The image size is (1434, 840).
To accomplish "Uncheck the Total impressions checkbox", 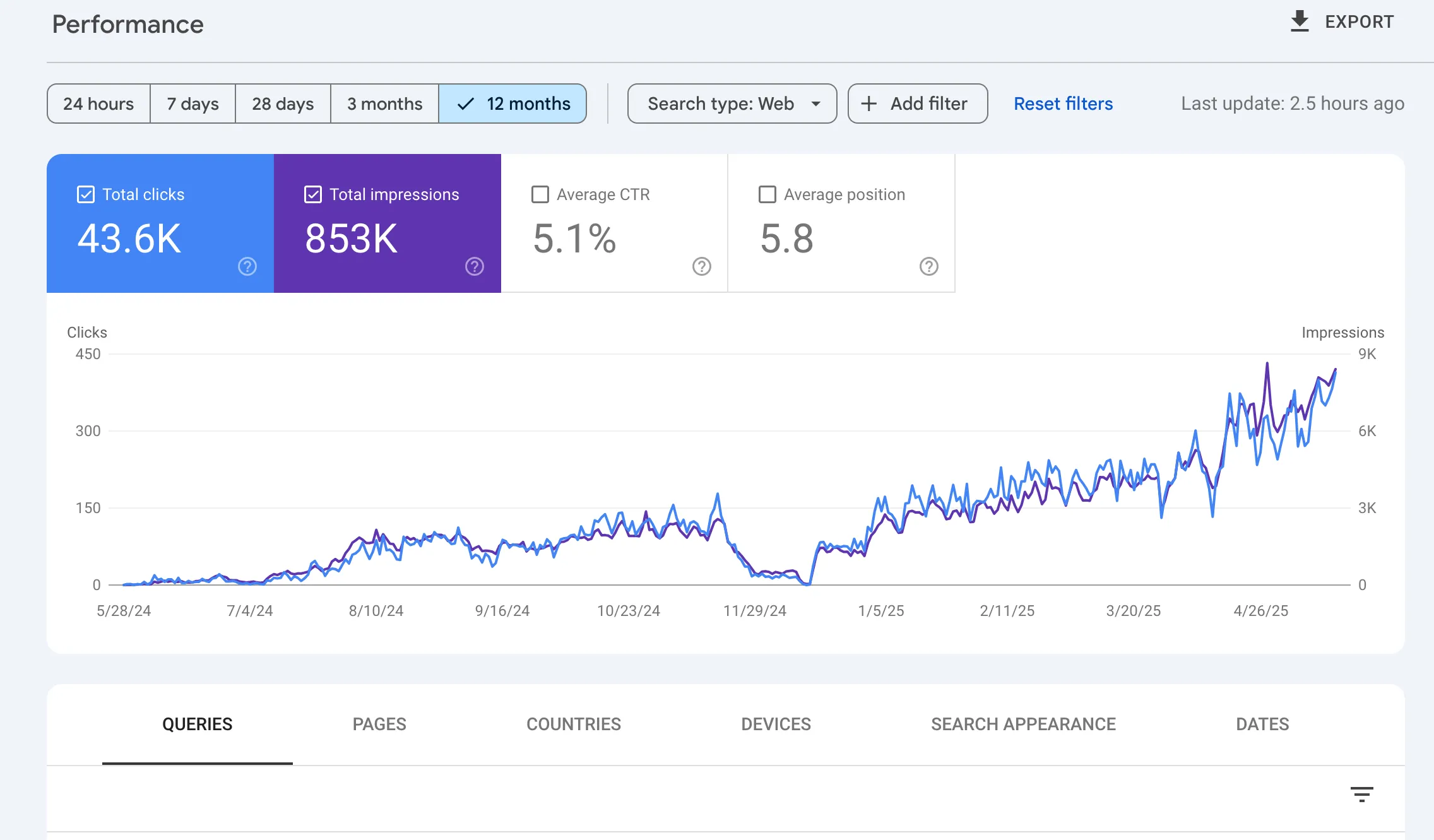I will coord(313,194).
